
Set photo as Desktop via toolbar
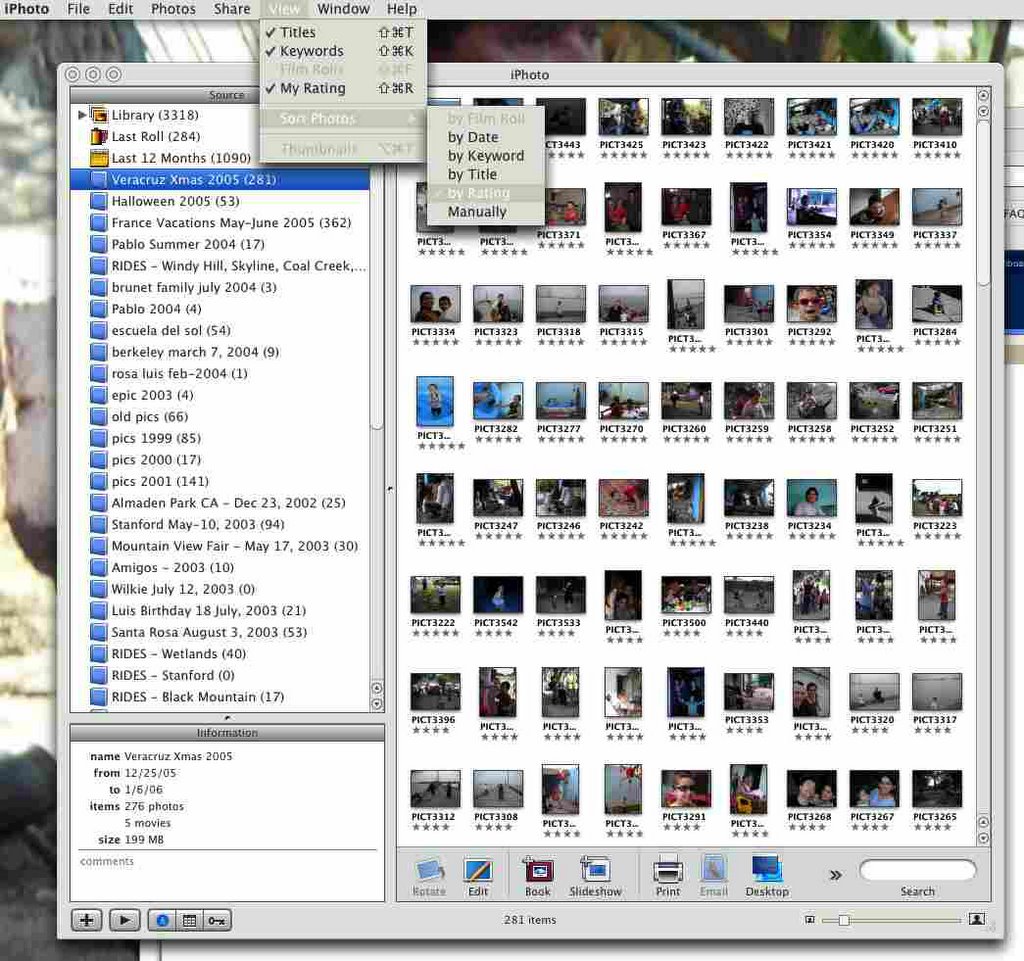point(767,876)
